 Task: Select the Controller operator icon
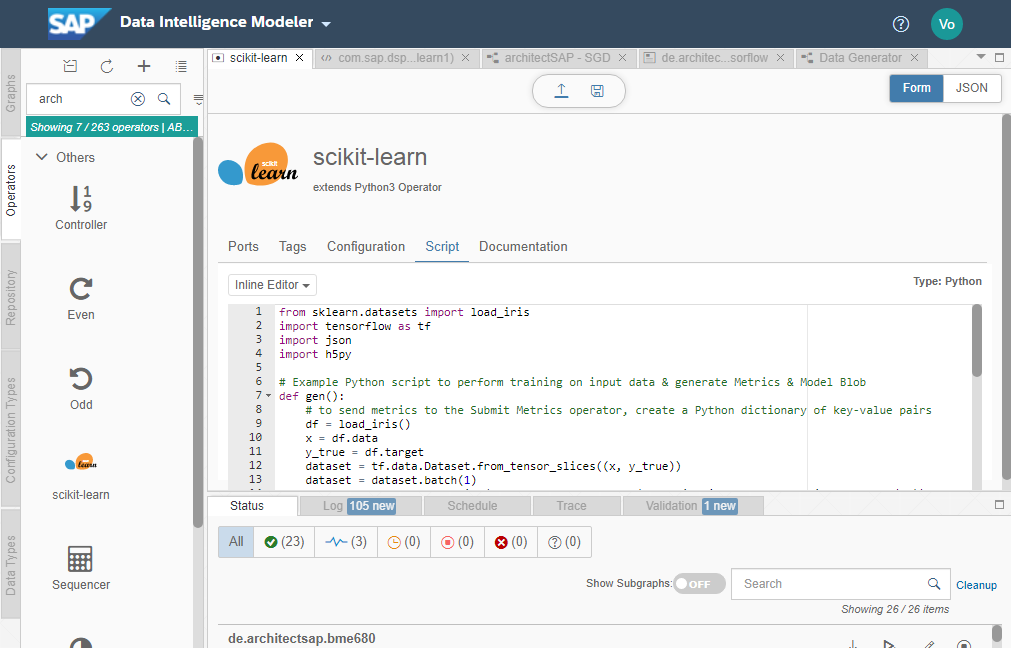pos(81,199)
